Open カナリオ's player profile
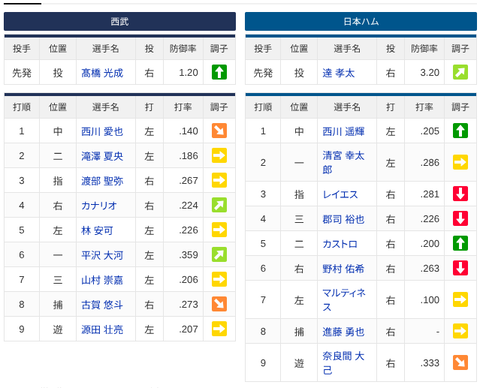Image resolution: width=480 pixels, height=388 pixels. [x=99, y=206]
